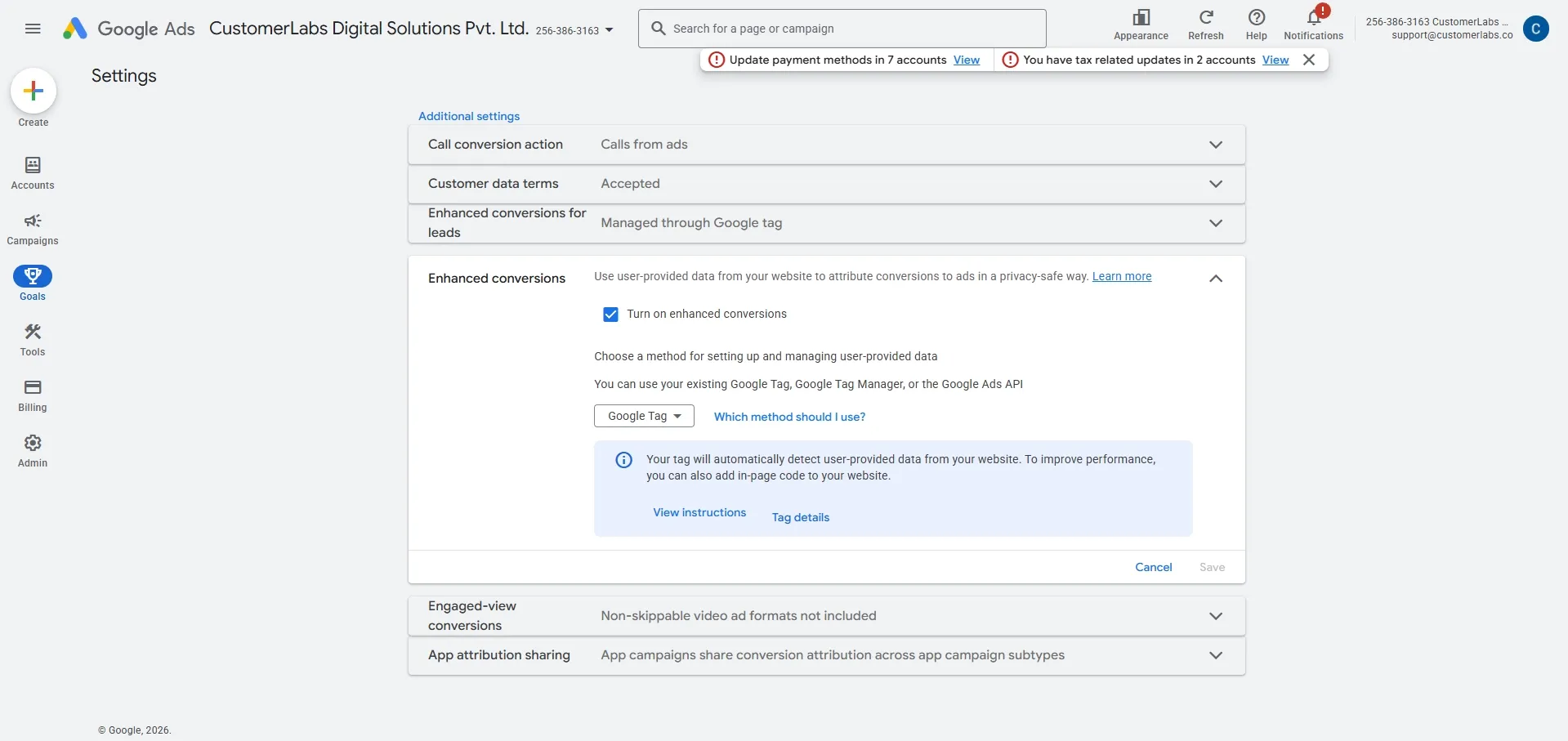Image resolution: width=1568 pixels, height=741 pixels.
Task: Open Tag details link
Action: pyautogui.click(x=801, y=517)
